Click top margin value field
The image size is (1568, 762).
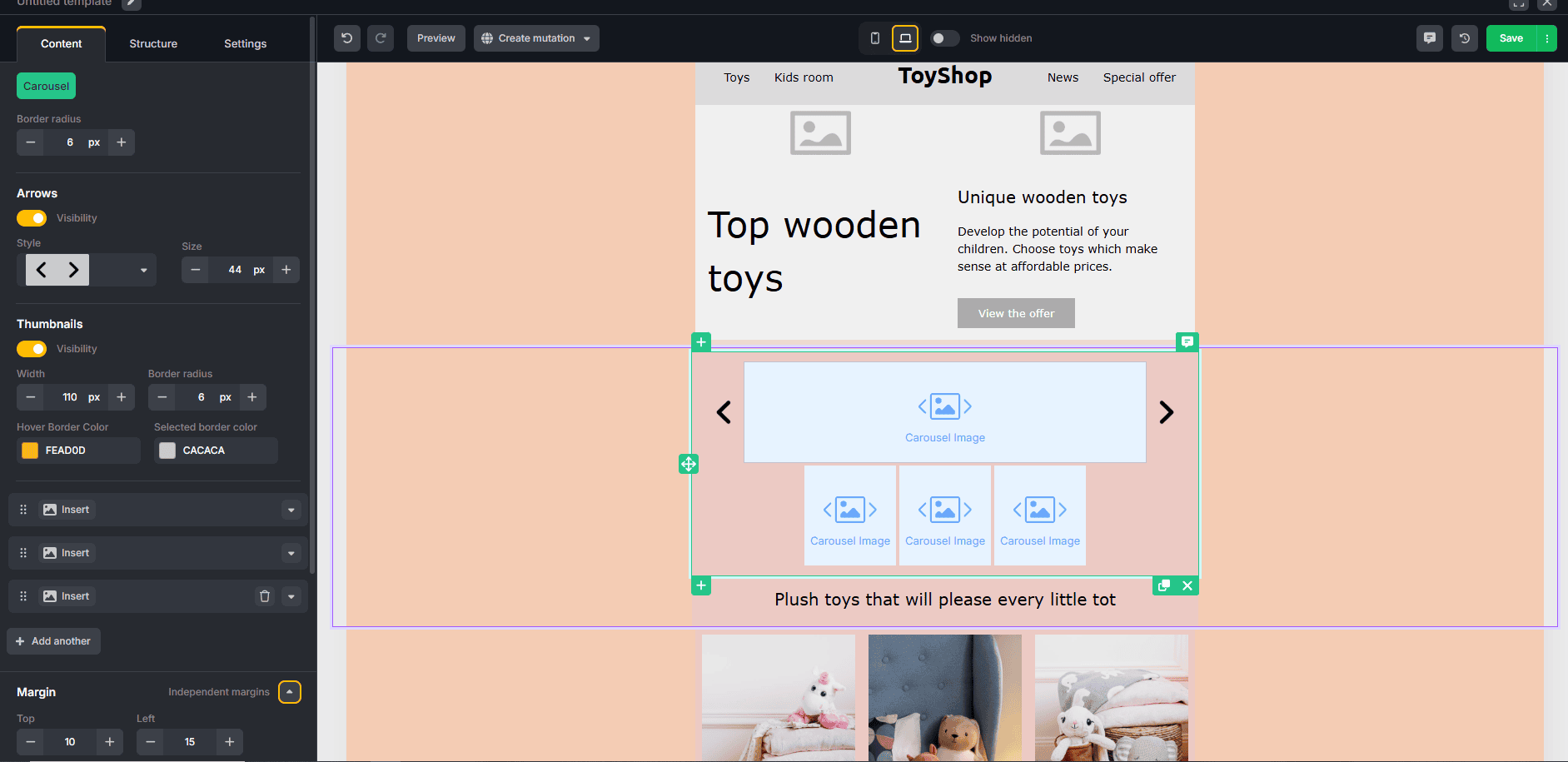pos(70,742)
